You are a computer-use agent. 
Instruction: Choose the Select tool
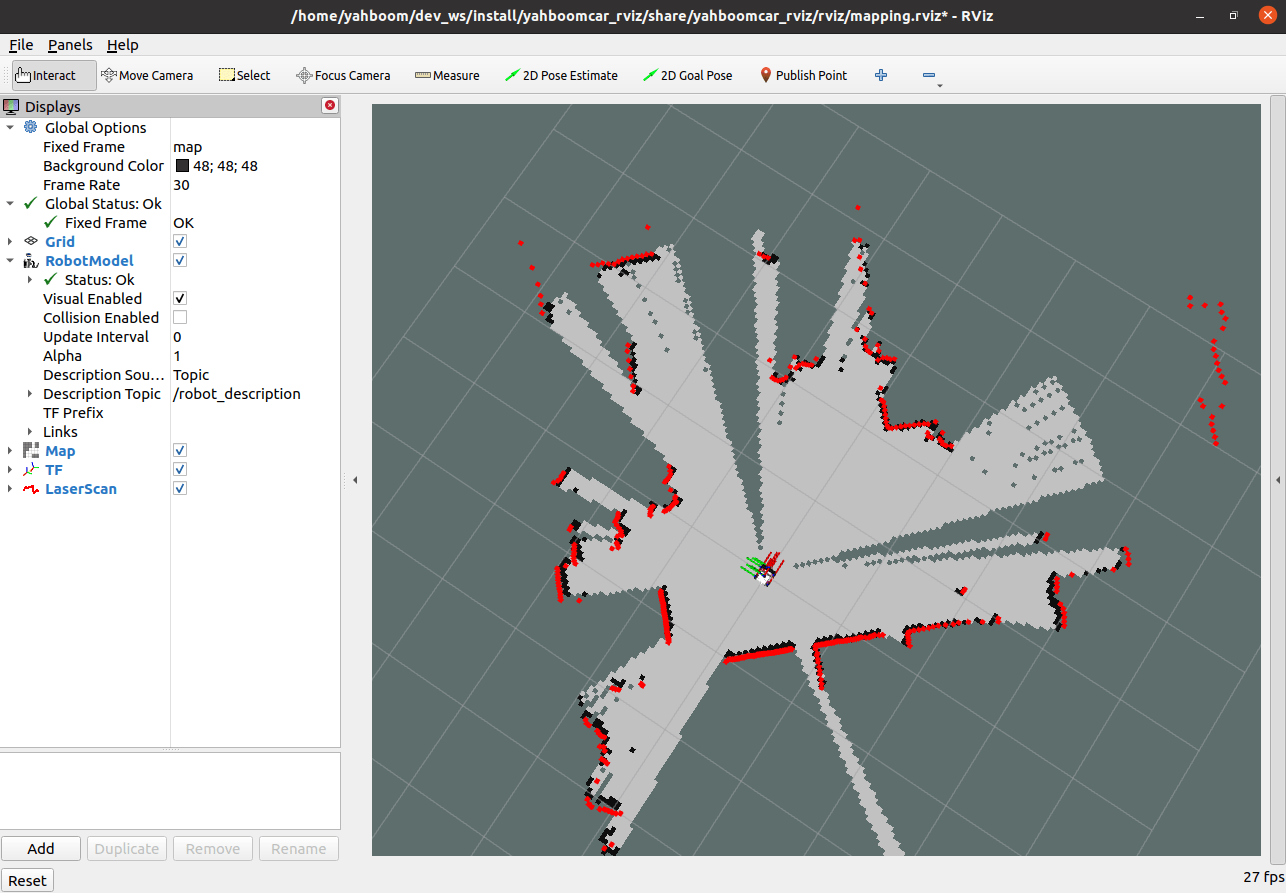(245, 75)
